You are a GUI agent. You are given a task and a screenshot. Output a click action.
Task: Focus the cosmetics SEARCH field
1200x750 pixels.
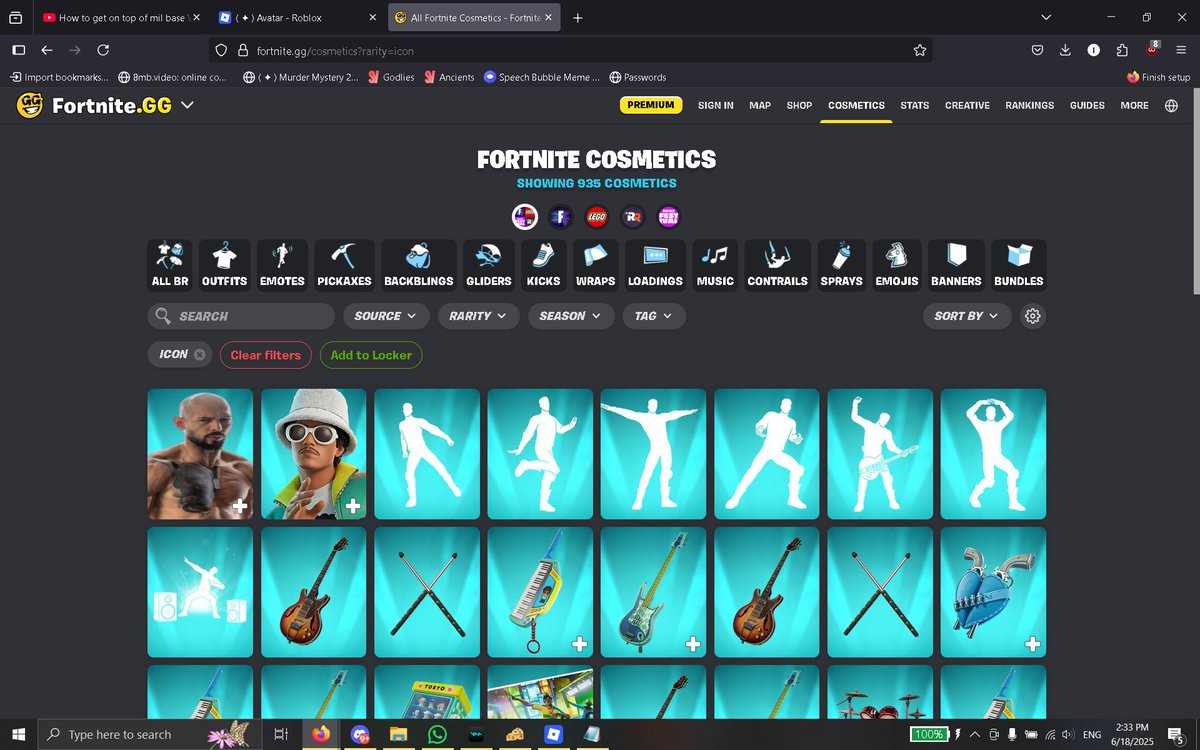coord(241,316)
